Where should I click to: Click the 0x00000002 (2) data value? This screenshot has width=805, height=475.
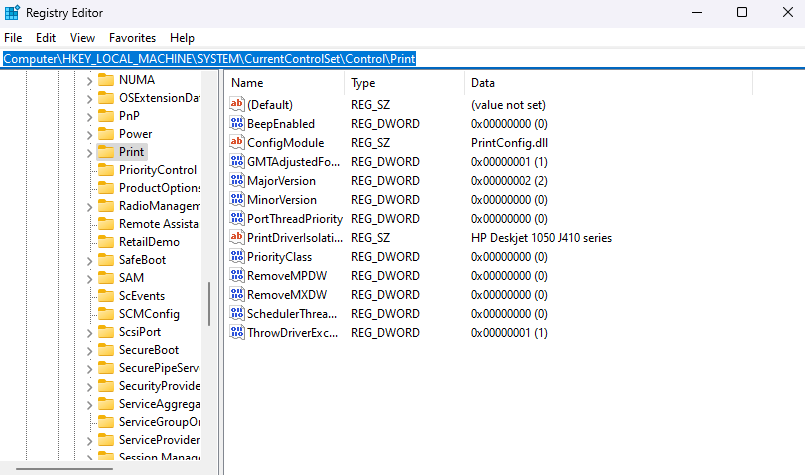pos(509,181)
